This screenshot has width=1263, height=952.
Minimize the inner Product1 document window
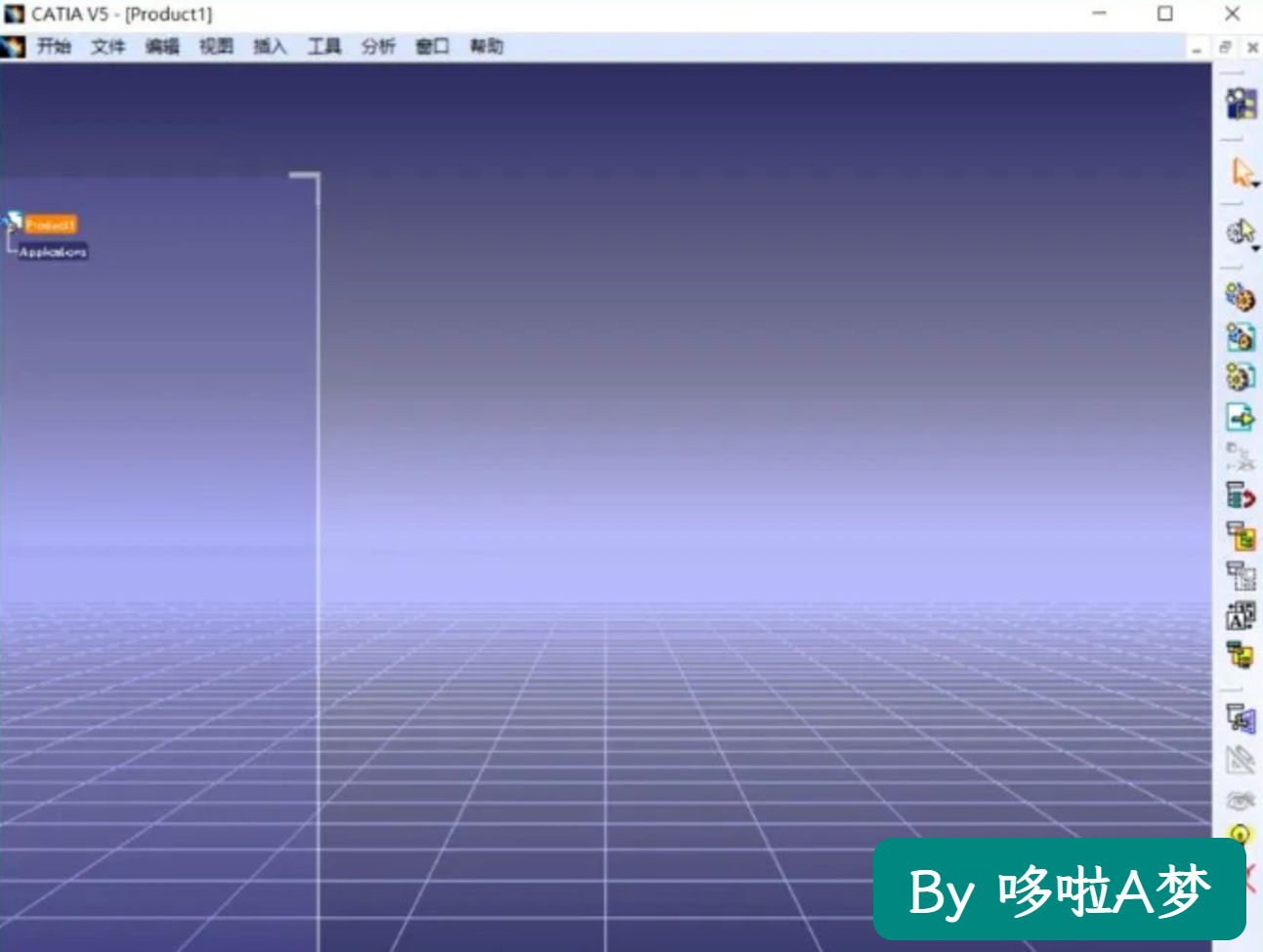click(x=1197, y=48)
